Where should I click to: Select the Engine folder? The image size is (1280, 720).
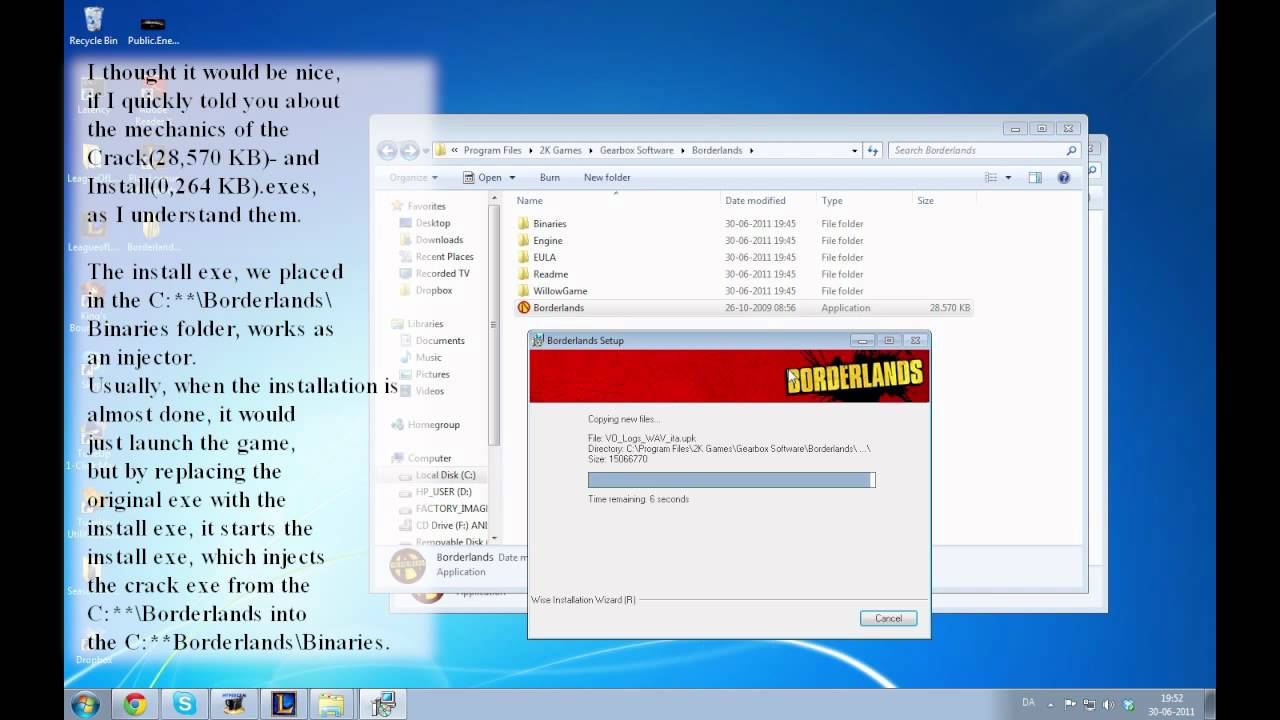tap(540, 241)
